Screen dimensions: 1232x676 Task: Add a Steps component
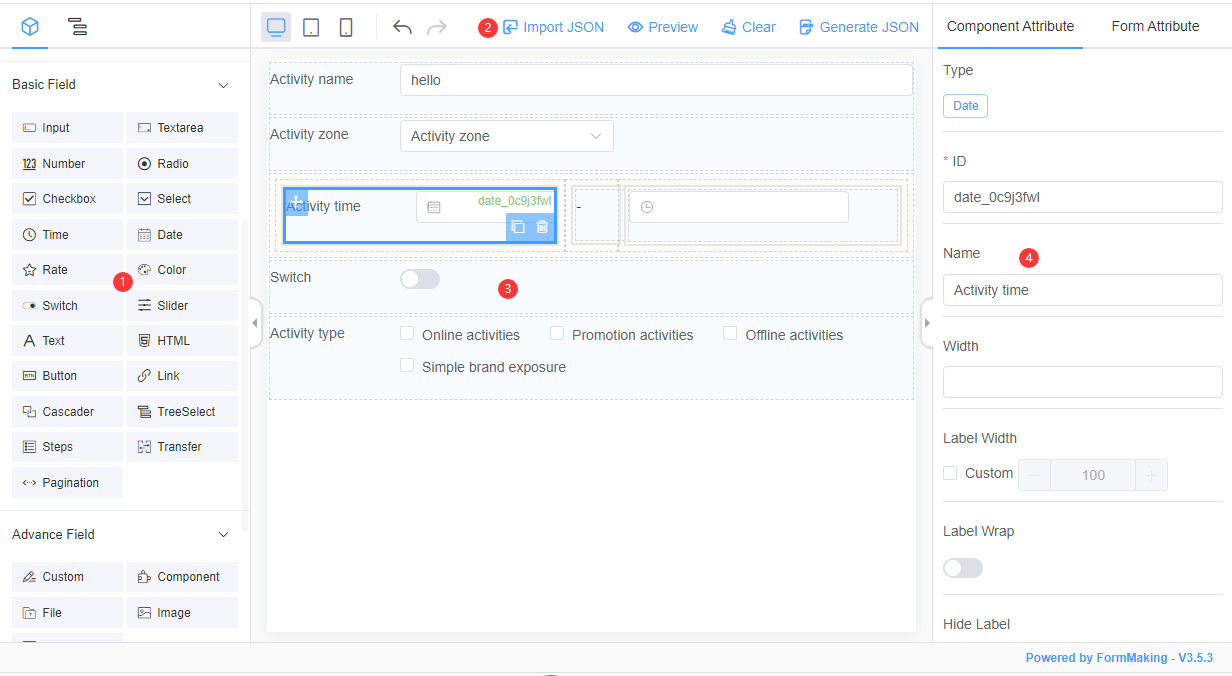point(67,447)
